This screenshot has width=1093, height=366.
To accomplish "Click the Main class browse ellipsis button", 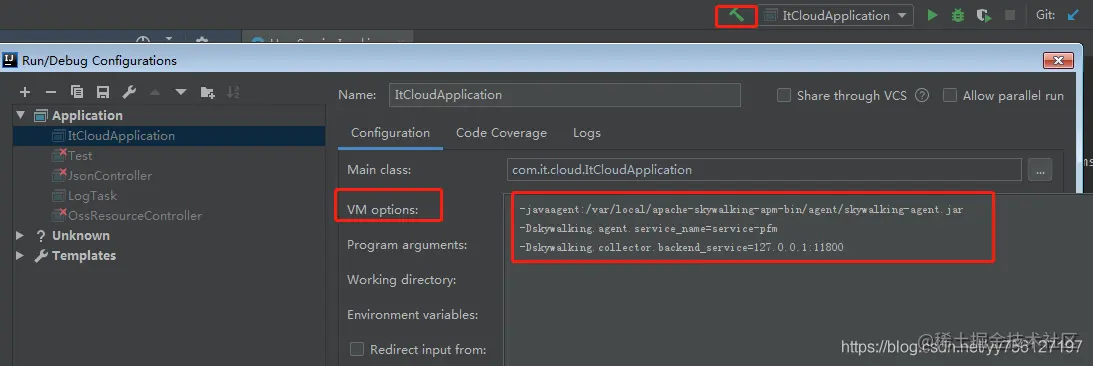I will point(1039,169).
